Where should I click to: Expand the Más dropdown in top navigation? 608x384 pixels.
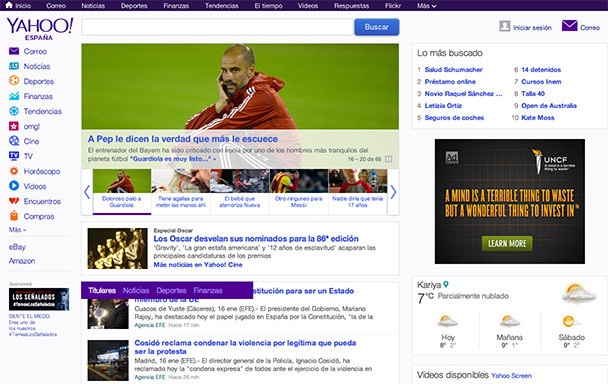(427, 6)
